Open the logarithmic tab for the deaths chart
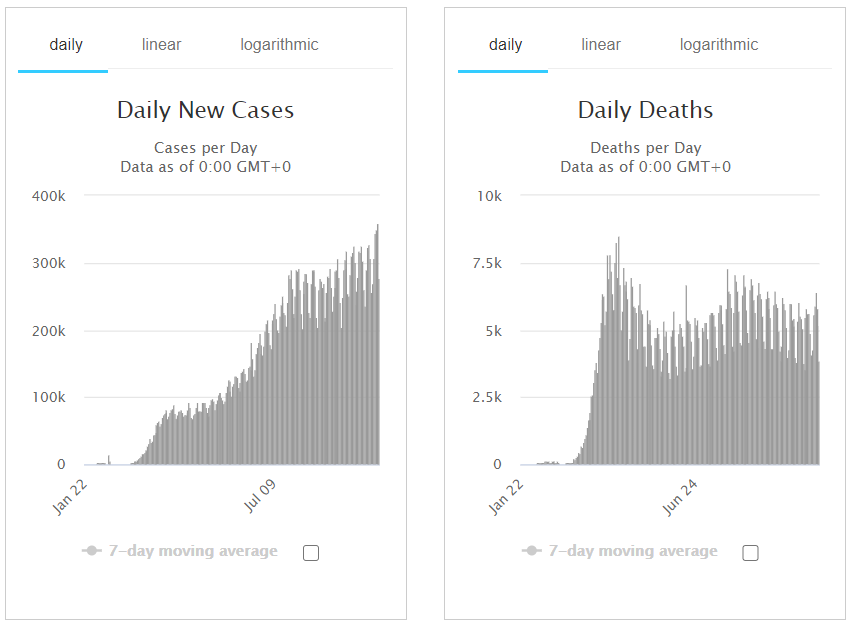The image size is (851, 628). pyautogui.click(x=719, y=45)
